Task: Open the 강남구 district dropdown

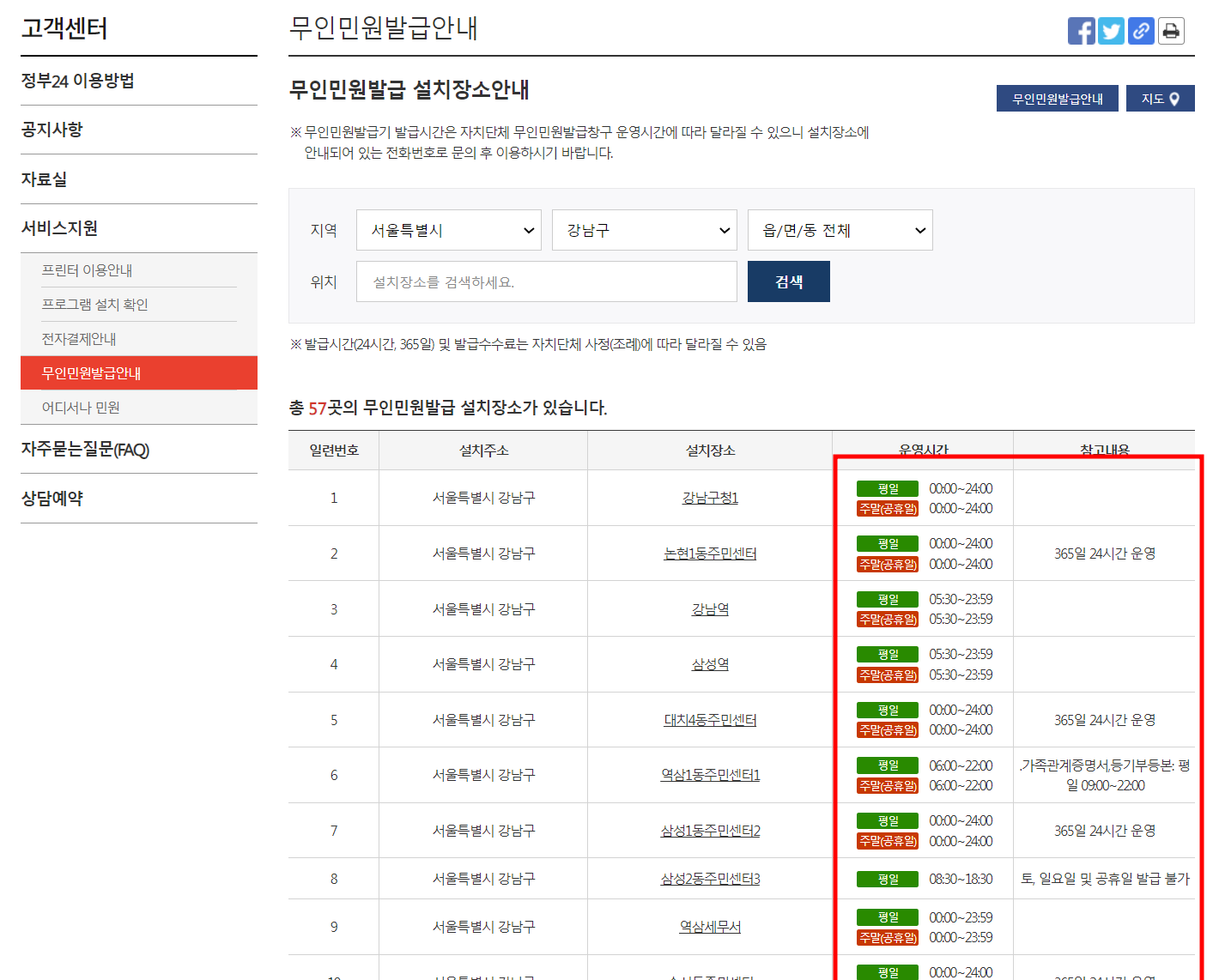Action: (645, 230)
